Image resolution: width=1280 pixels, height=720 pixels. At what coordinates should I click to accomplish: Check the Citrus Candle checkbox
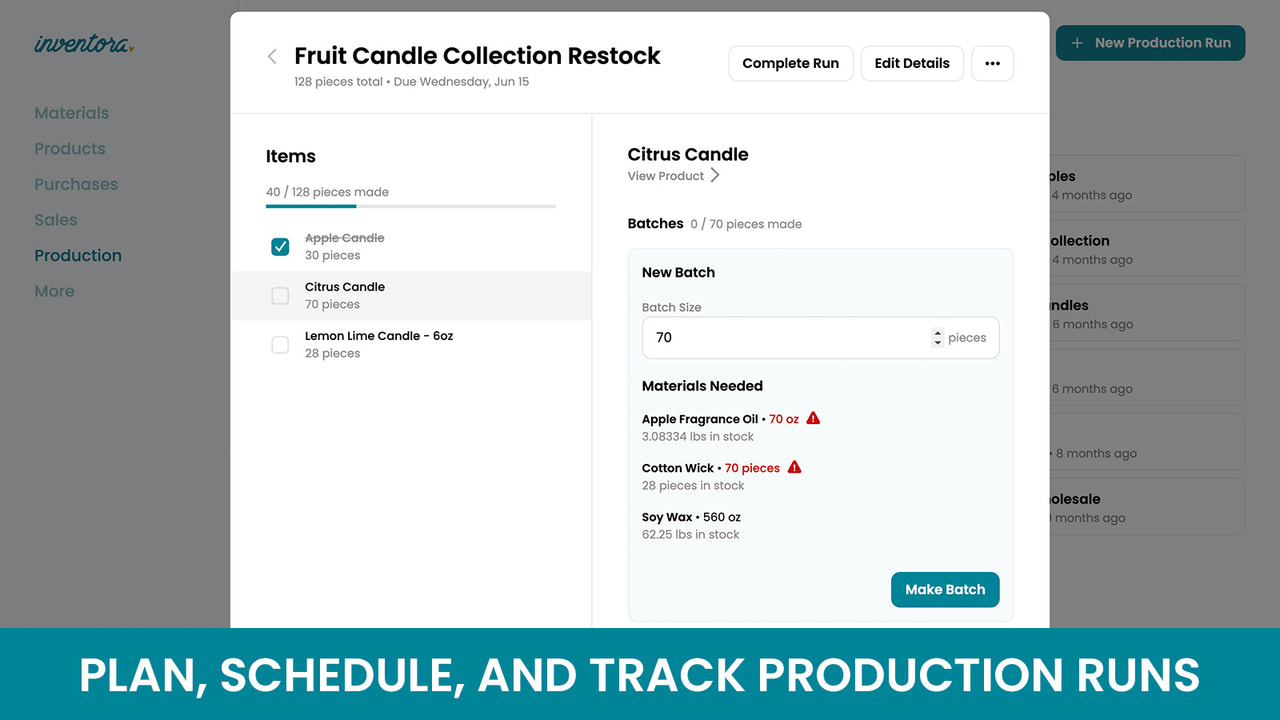280,295
